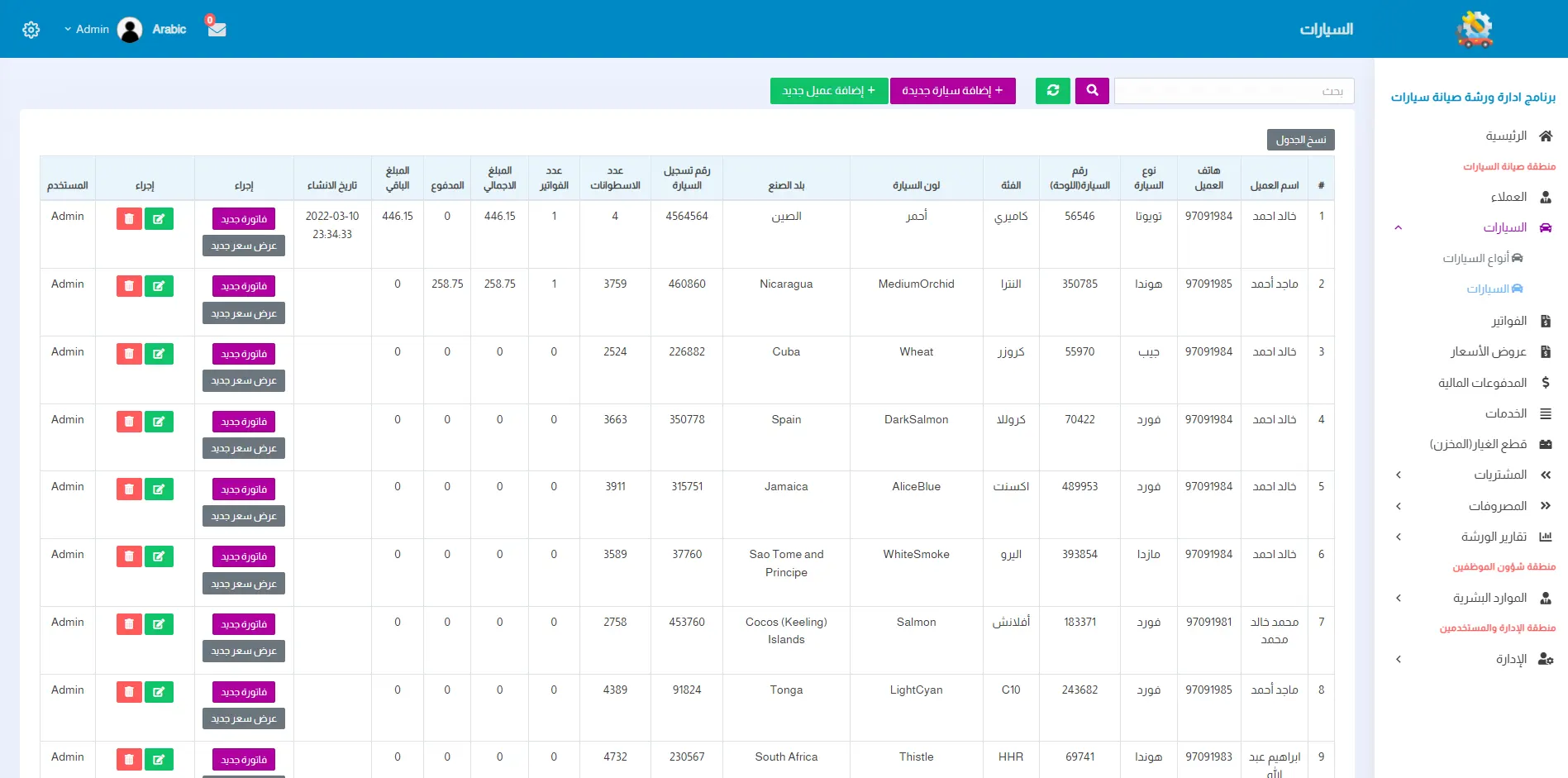This screenshot has width=1568, height=778.
Task: Open the settings gear icon
Action: (x=31, y=30)
